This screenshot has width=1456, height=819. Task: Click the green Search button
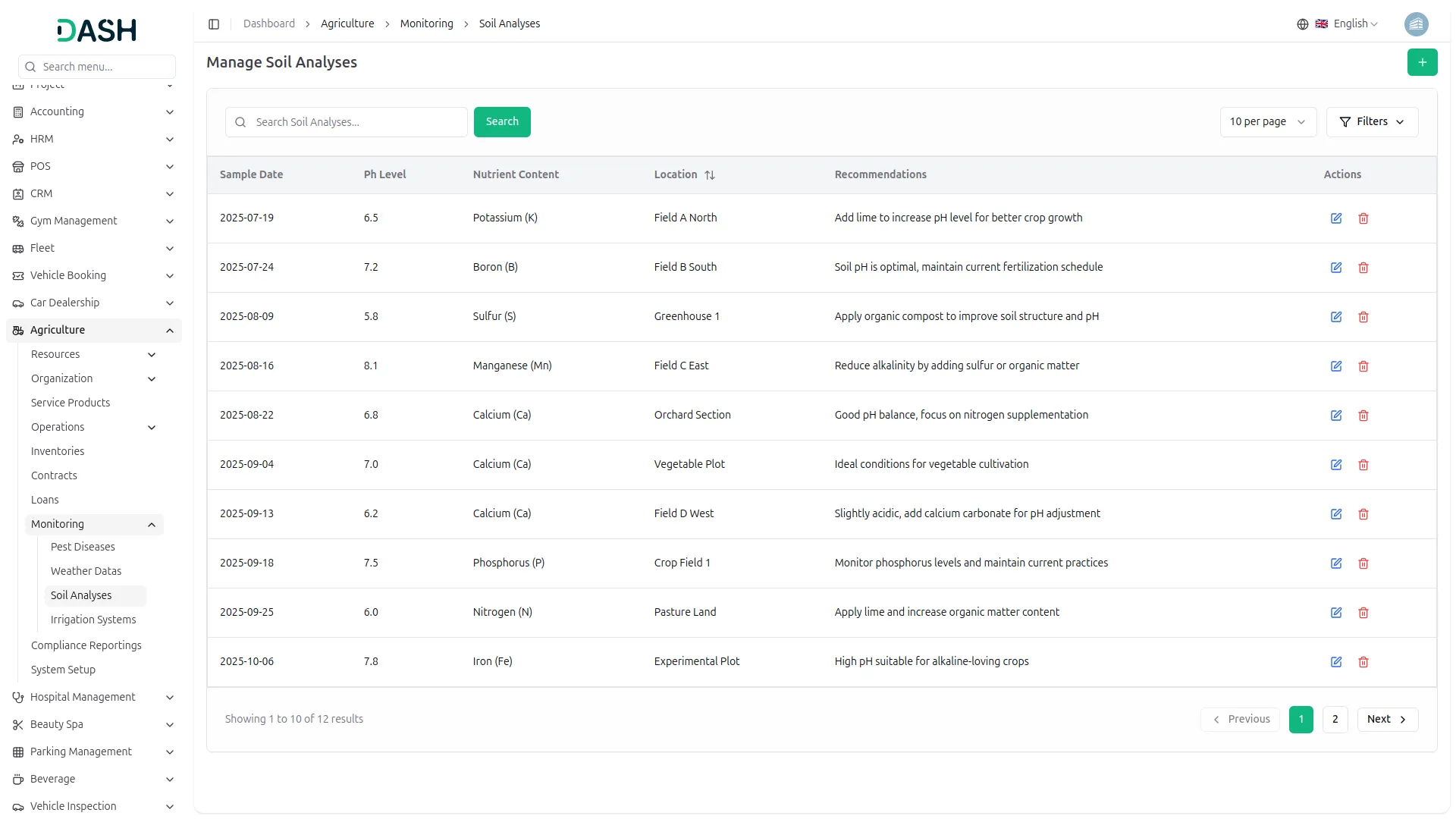pyautogui.click(x=502, y=122)
